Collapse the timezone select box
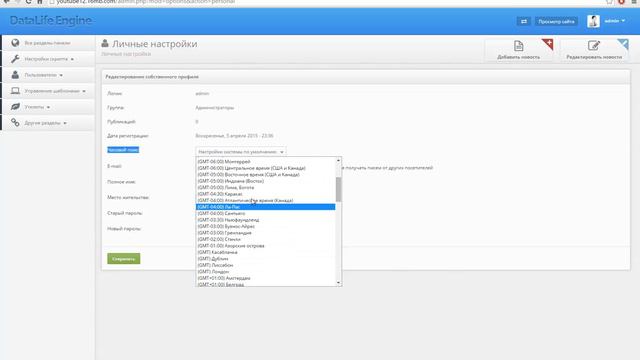This screenshot has width=640, height=360. [x=241, y=152]
